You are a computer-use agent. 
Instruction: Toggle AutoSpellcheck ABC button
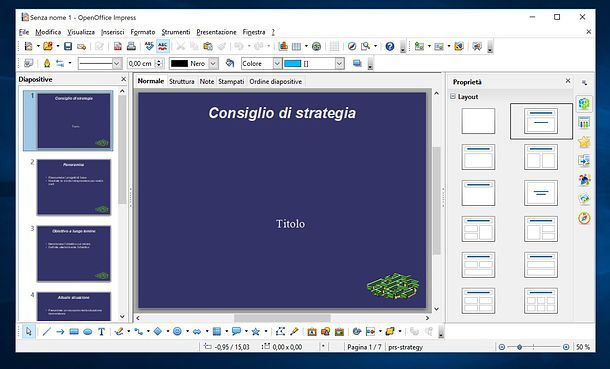point(163,46)
